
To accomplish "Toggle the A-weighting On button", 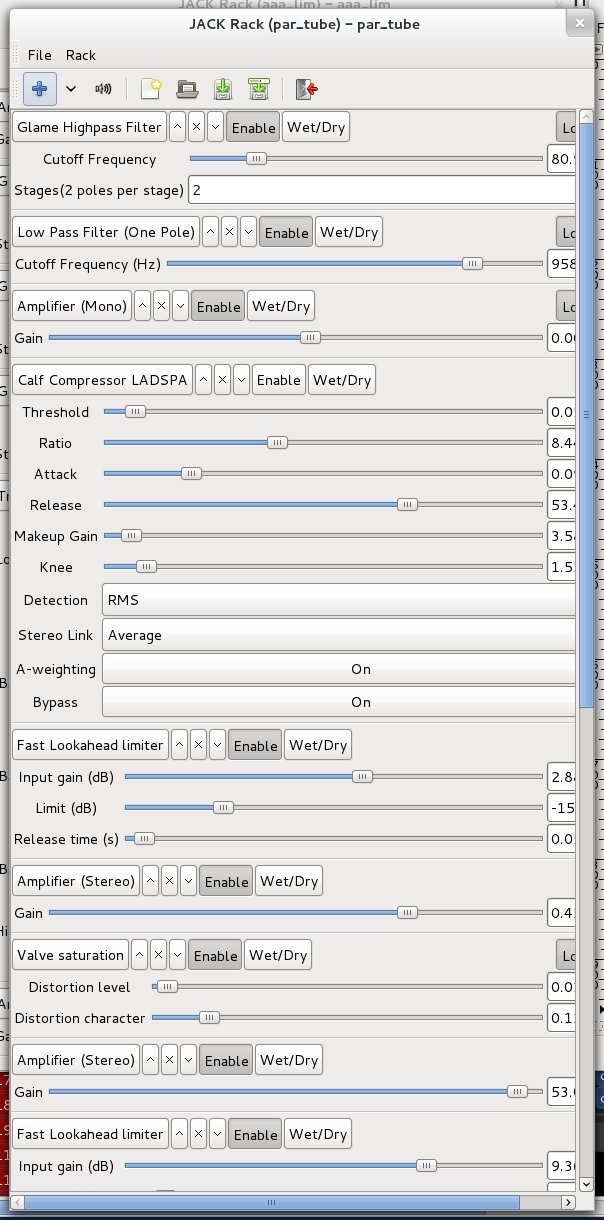I will click(339, 669).
